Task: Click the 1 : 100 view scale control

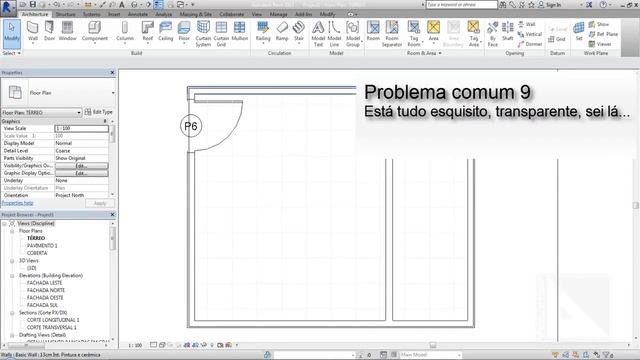Action: [135, 345]
